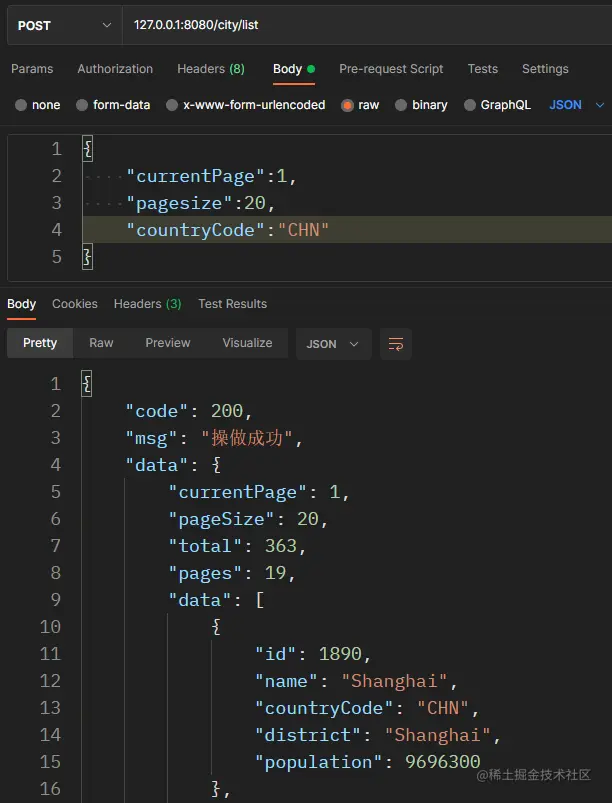This screenshot has height=803, width=612.
Task: Open the request Headers (8) tab
Action: click(x=211, y=69)
